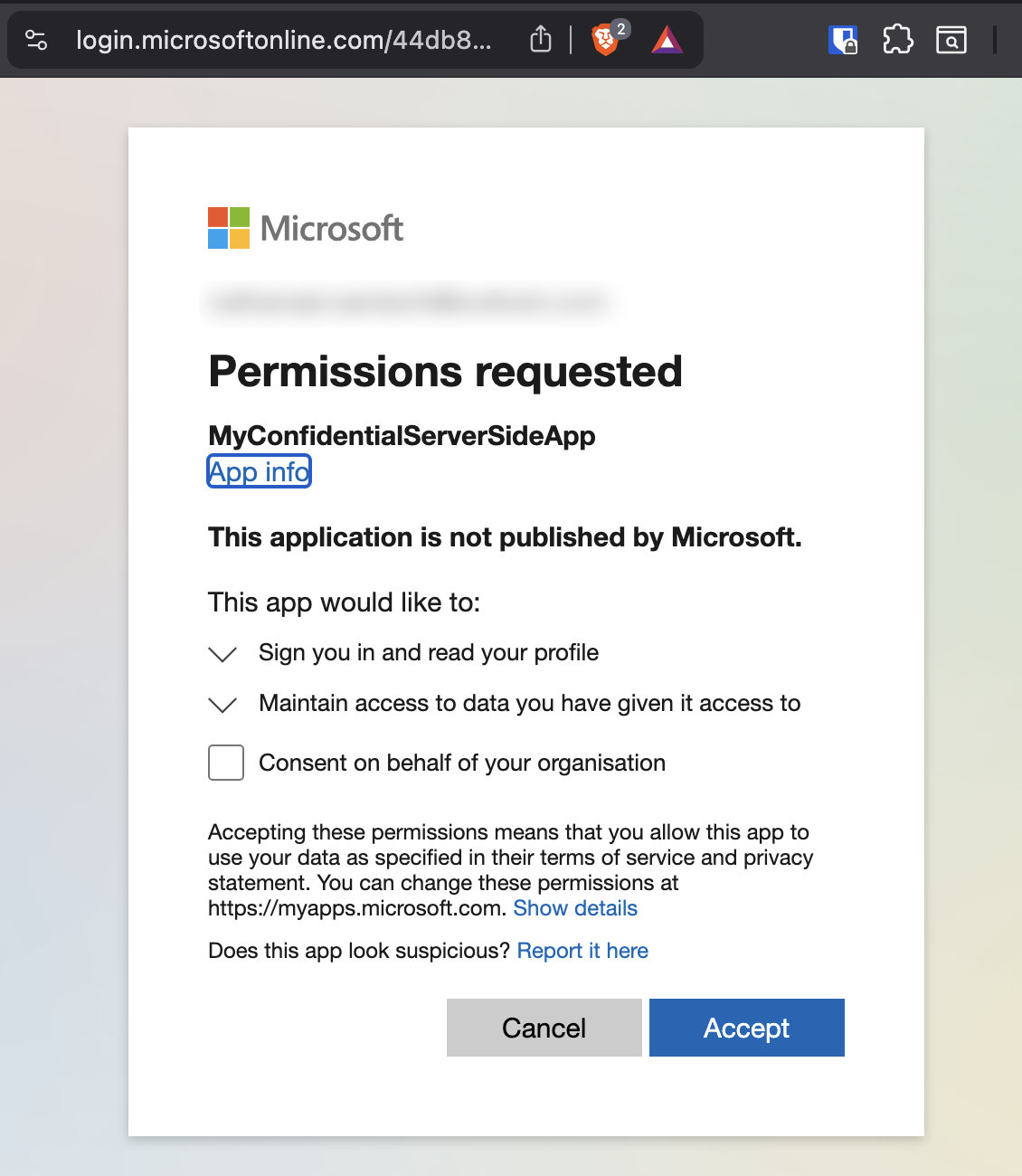Click the window-with-magnifier toolbar icon

tap(951, 40)
